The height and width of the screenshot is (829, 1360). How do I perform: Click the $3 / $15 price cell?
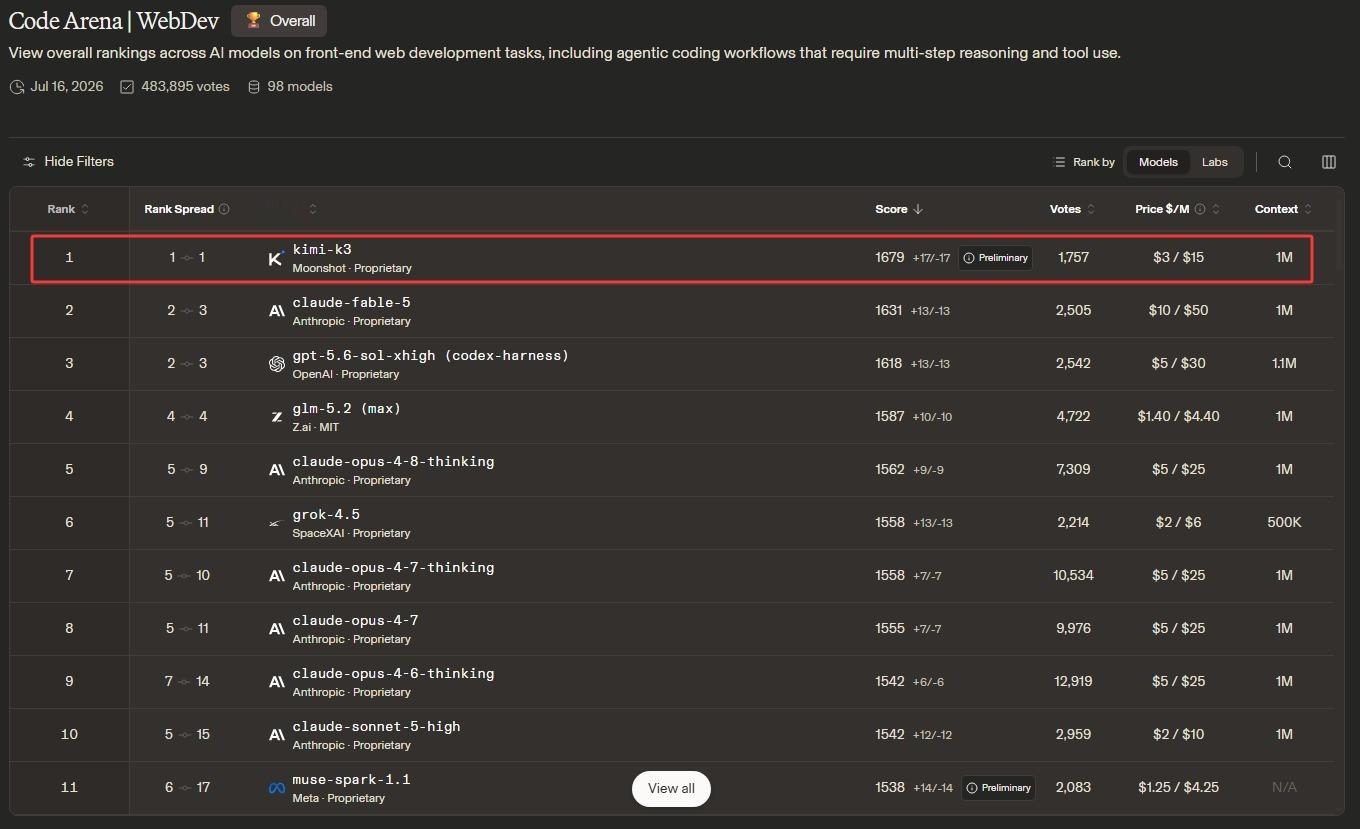(1178, 257)
